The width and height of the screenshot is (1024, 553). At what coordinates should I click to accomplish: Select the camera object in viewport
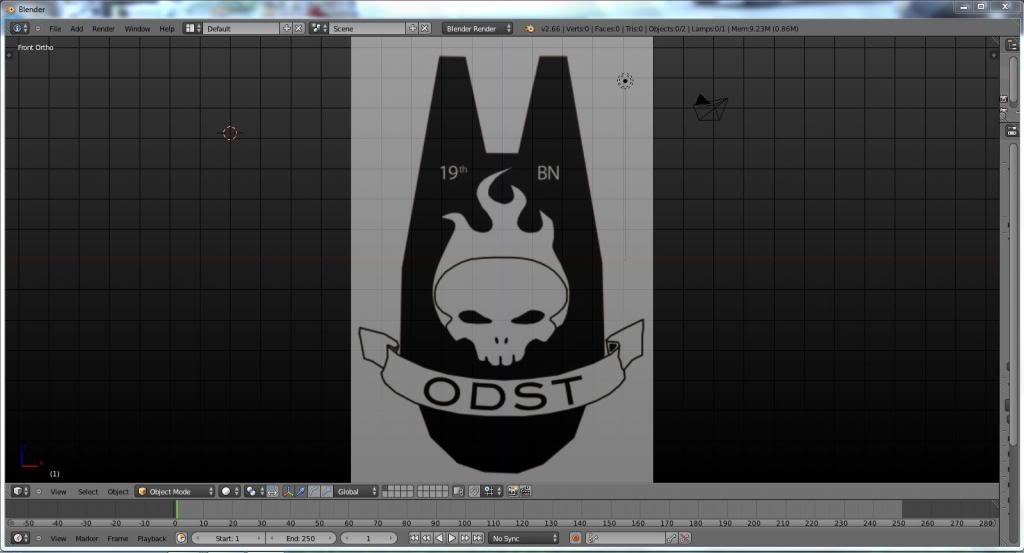(711, 108)
